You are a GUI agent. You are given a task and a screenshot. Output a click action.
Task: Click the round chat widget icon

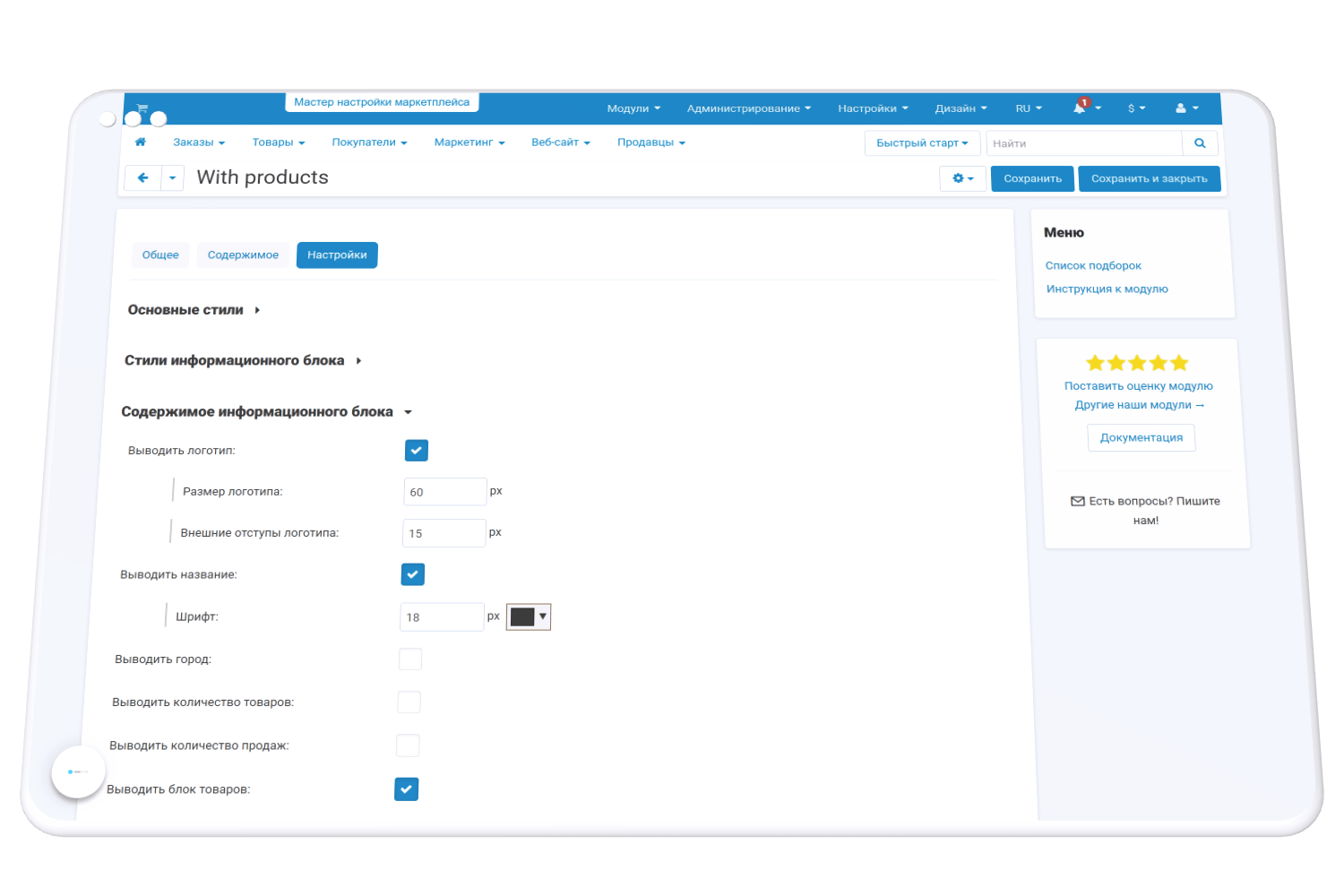pyautogui.click(x=78, y=771)
